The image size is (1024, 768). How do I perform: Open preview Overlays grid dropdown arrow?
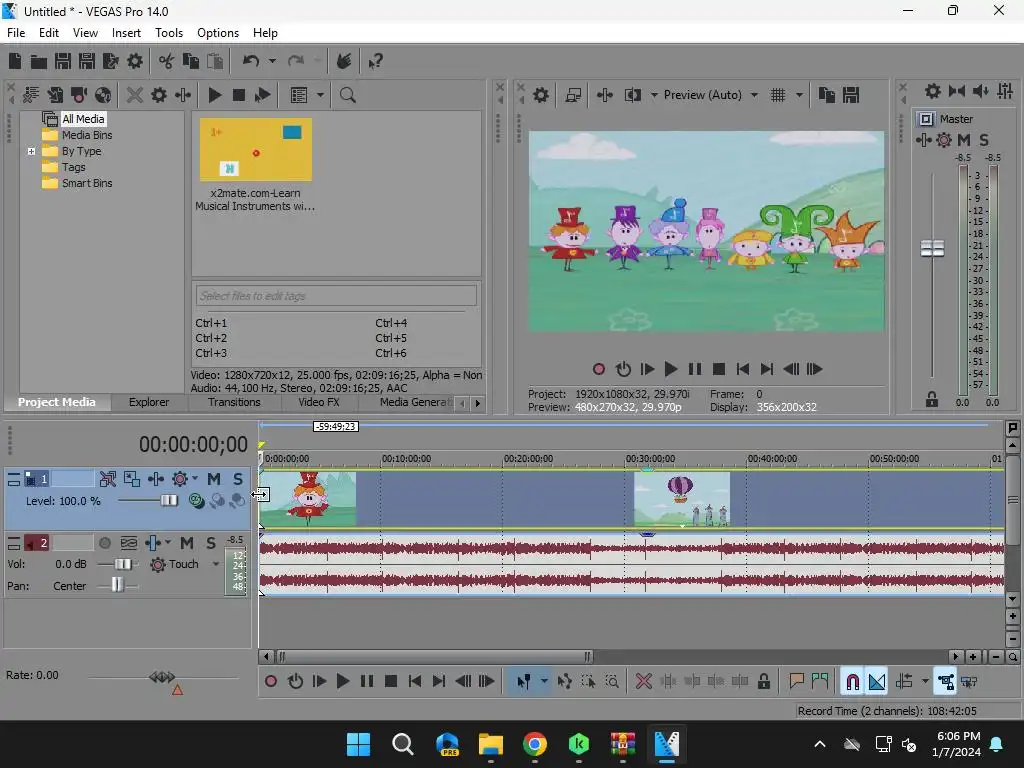799,95
